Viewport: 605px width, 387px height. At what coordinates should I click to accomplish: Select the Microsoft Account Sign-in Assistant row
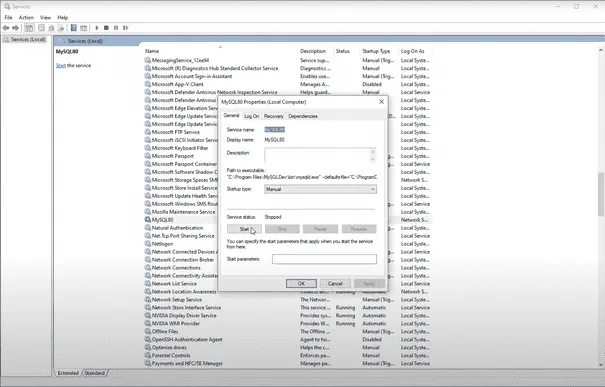(x=287, y=76)
